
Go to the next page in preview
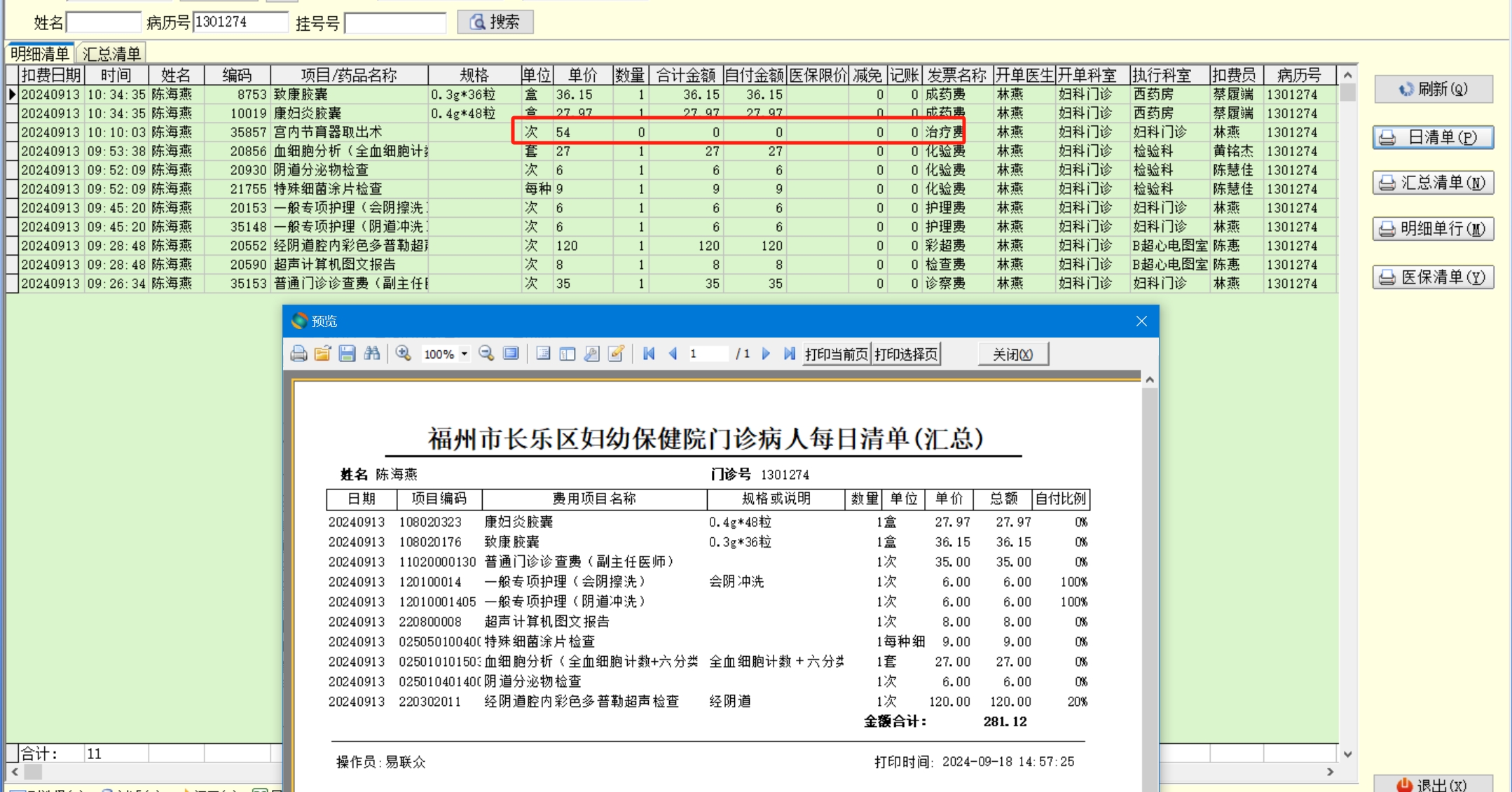pos(766,354)
